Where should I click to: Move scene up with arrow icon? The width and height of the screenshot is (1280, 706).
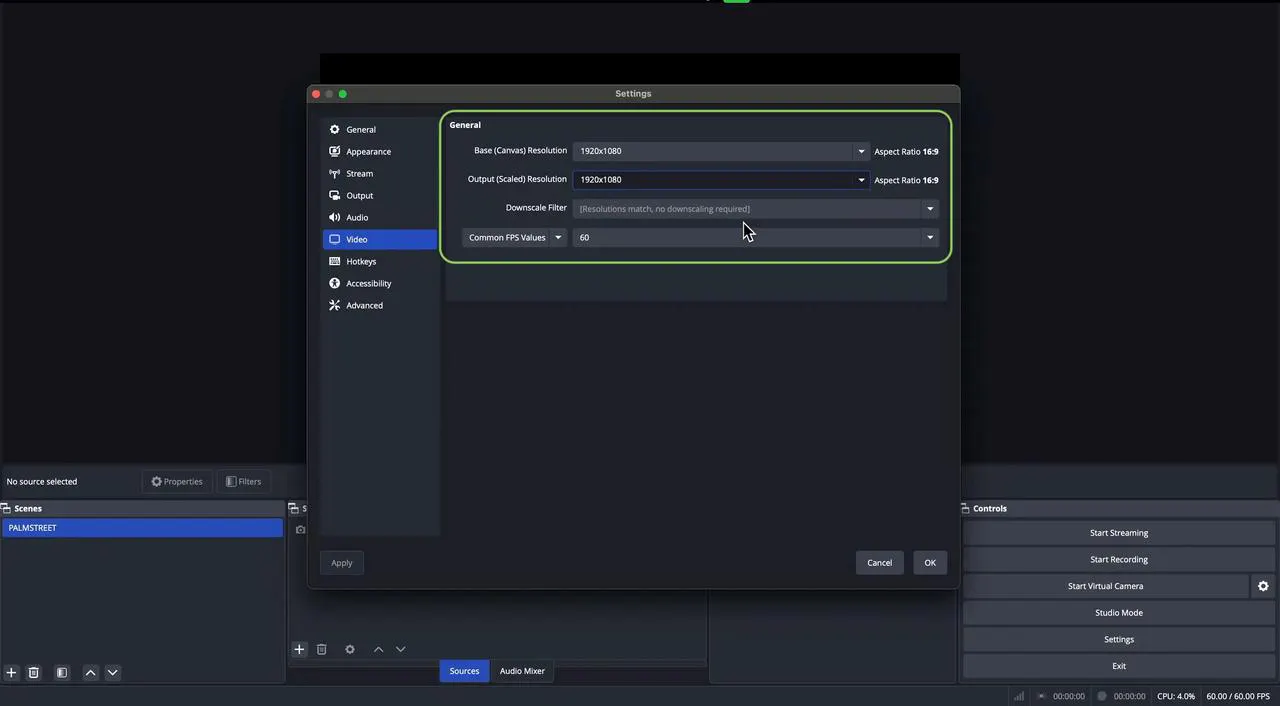coord(90,673)
